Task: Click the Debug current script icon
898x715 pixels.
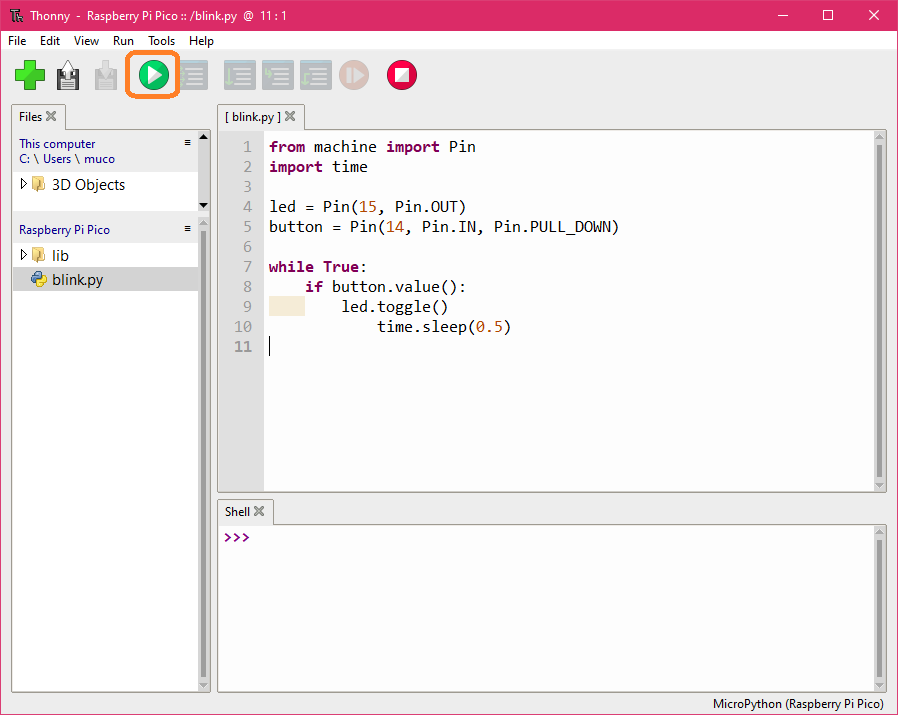Action: 194,75
